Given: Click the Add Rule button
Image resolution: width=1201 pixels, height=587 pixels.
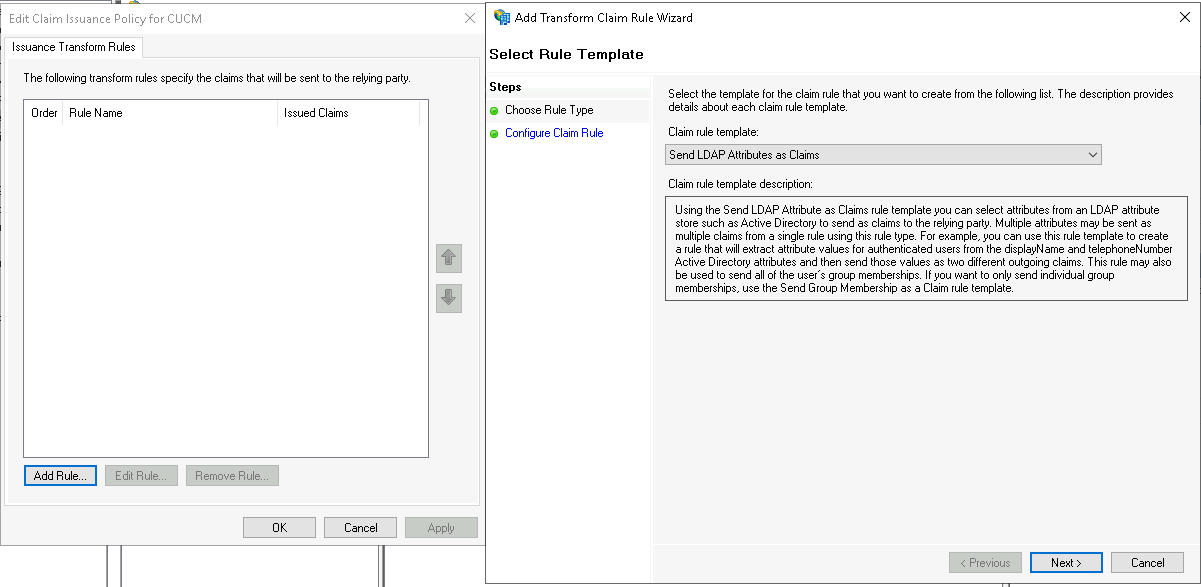Looking at the screenshot, I should coord(60,476).
